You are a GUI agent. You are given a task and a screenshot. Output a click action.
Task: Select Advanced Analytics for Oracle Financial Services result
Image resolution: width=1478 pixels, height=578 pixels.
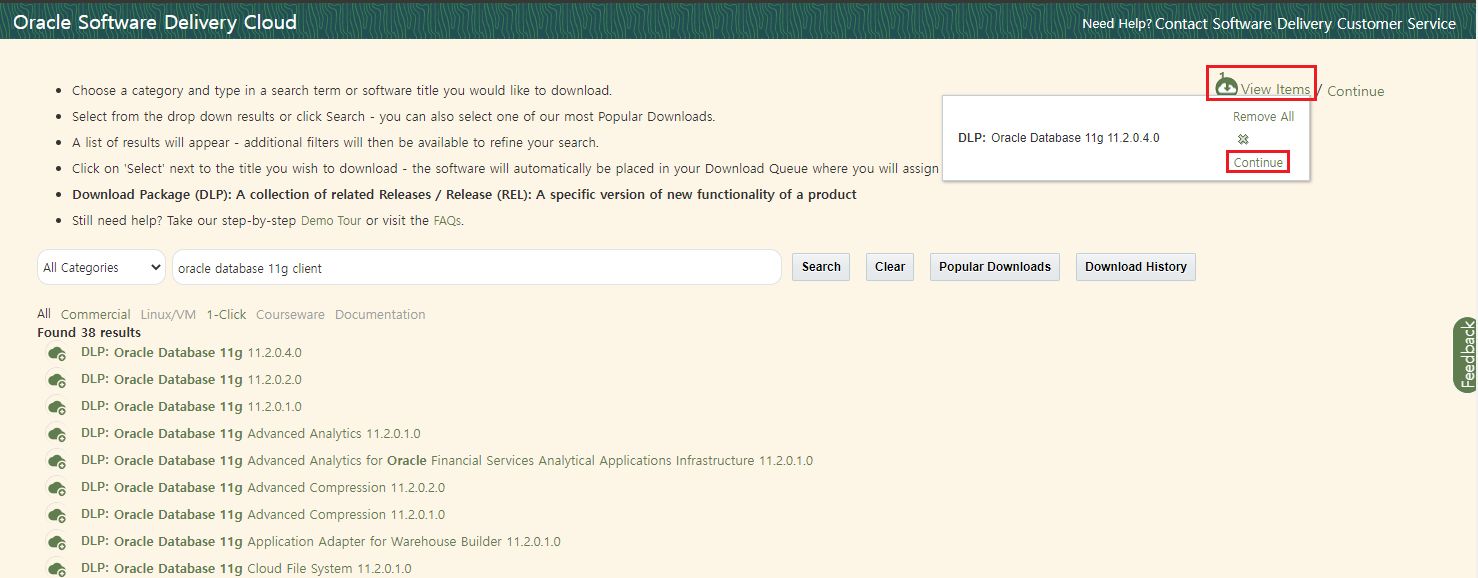447,461
